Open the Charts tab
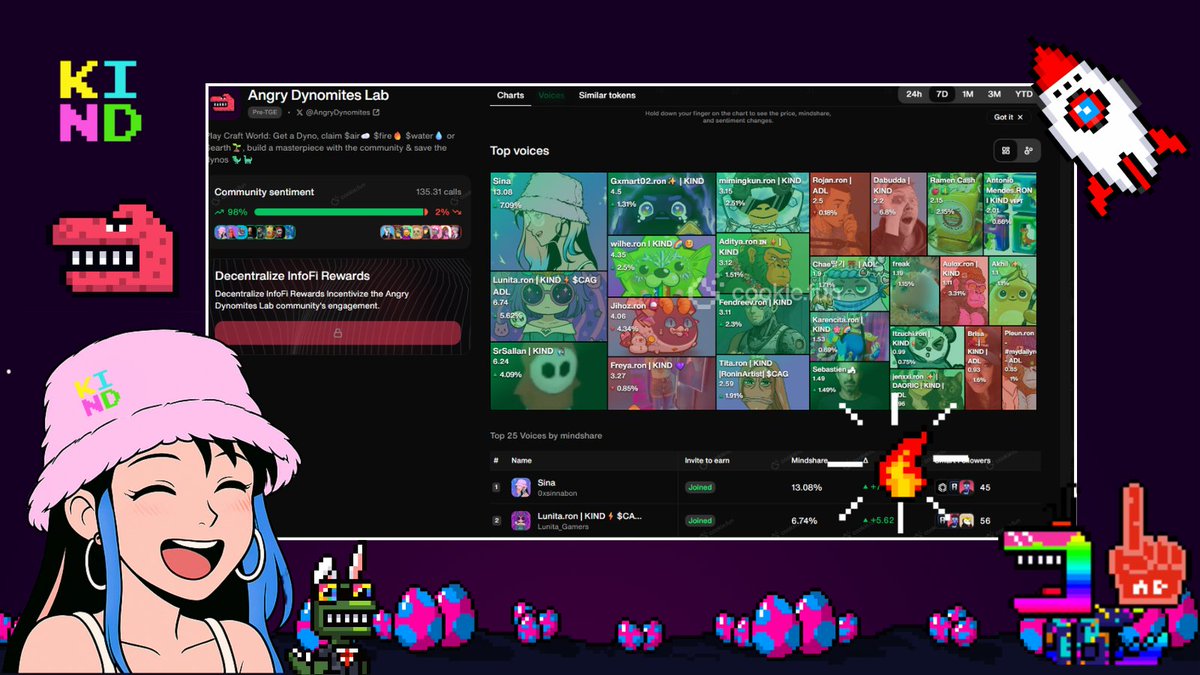The height and width of the screenshot is (675, 1200). click(x=510, y=95)
